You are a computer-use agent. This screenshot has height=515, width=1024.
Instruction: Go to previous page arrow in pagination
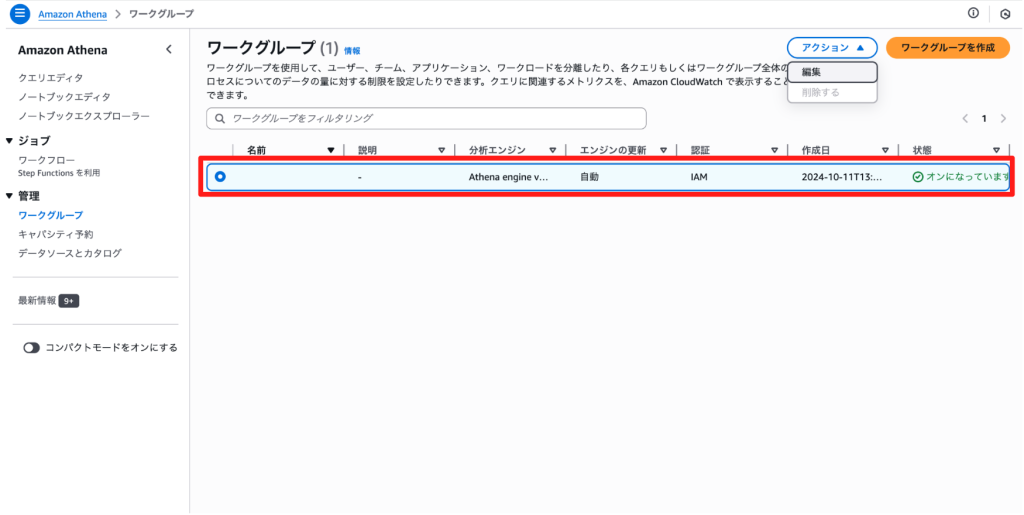point(965,119)
